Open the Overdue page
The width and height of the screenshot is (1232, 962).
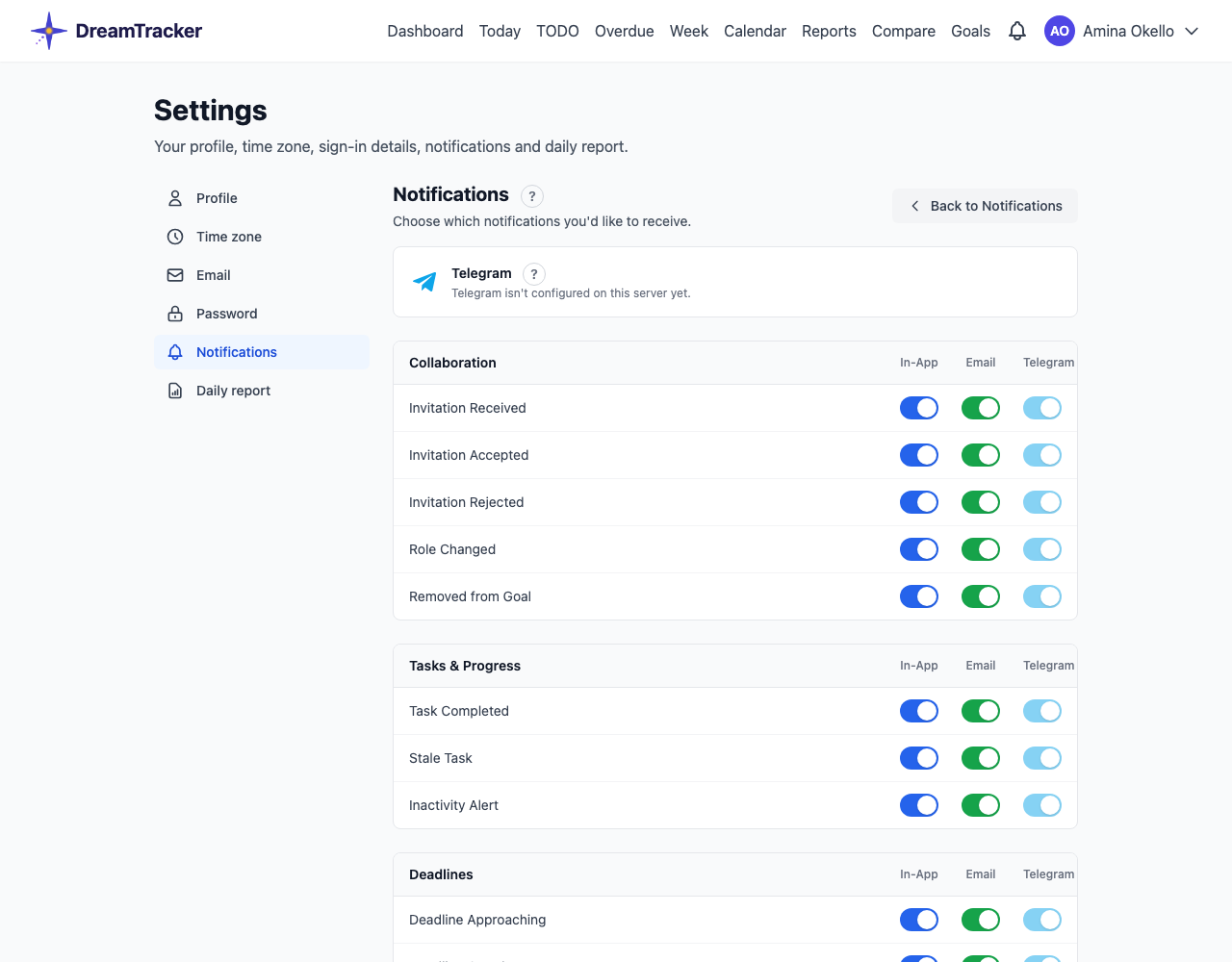pos(625,31)
